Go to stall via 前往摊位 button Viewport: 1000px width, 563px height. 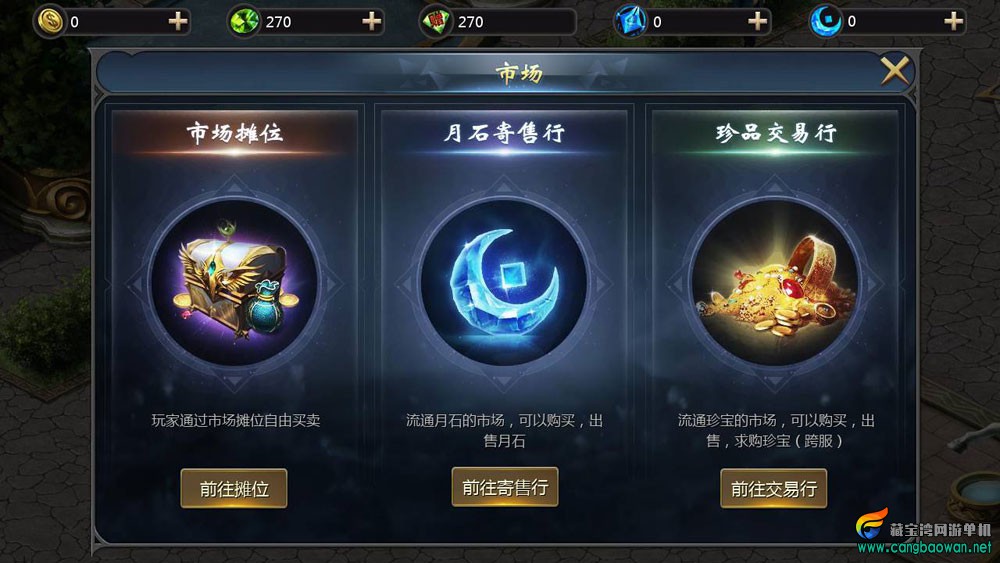[x=234, y=488]
